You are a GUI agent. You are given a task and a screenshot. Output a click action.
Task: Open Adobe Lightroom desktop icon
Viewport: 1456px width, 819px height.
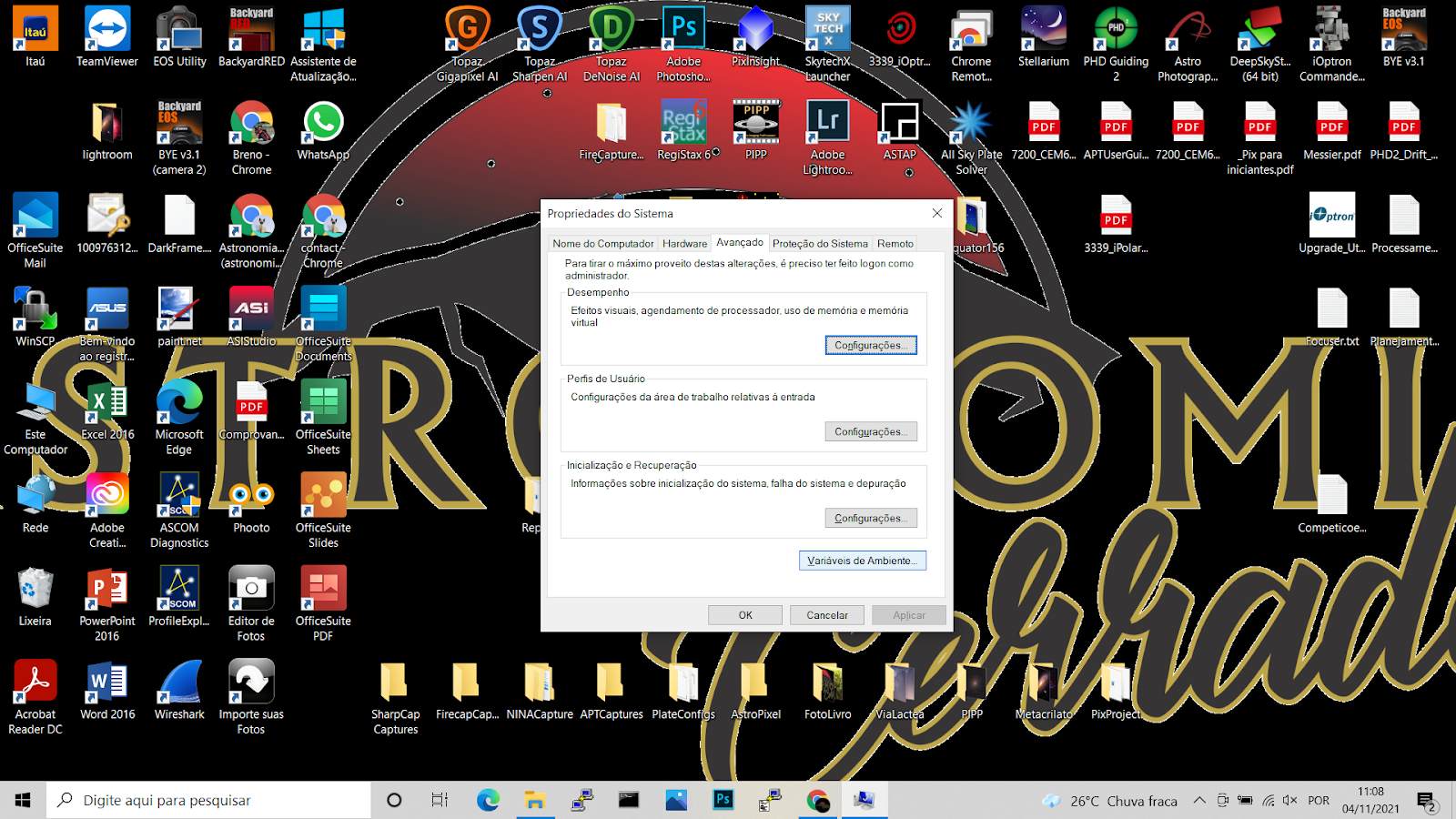click(827, 137)
